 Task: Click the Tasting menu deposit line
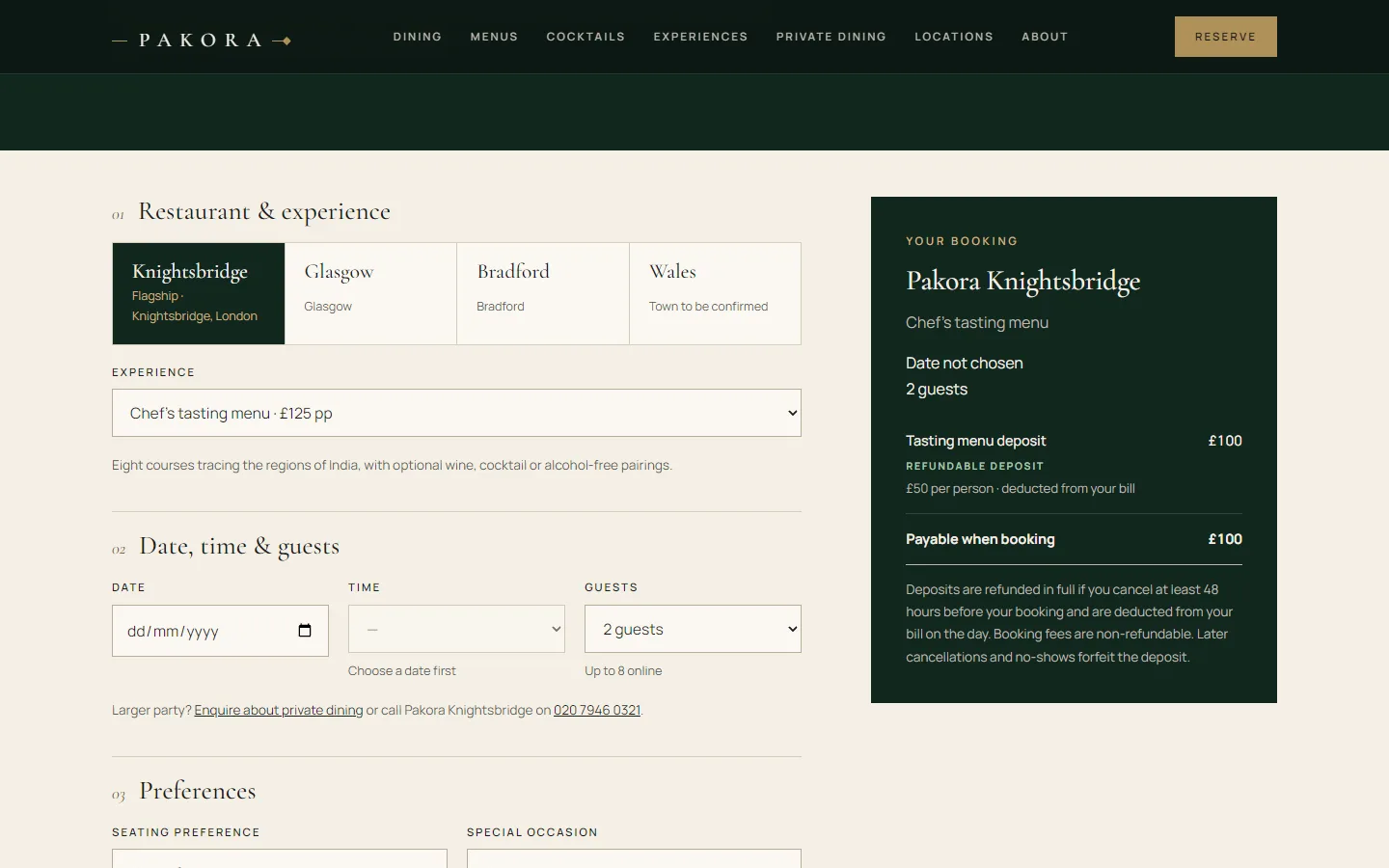[x=1074, y=441]
